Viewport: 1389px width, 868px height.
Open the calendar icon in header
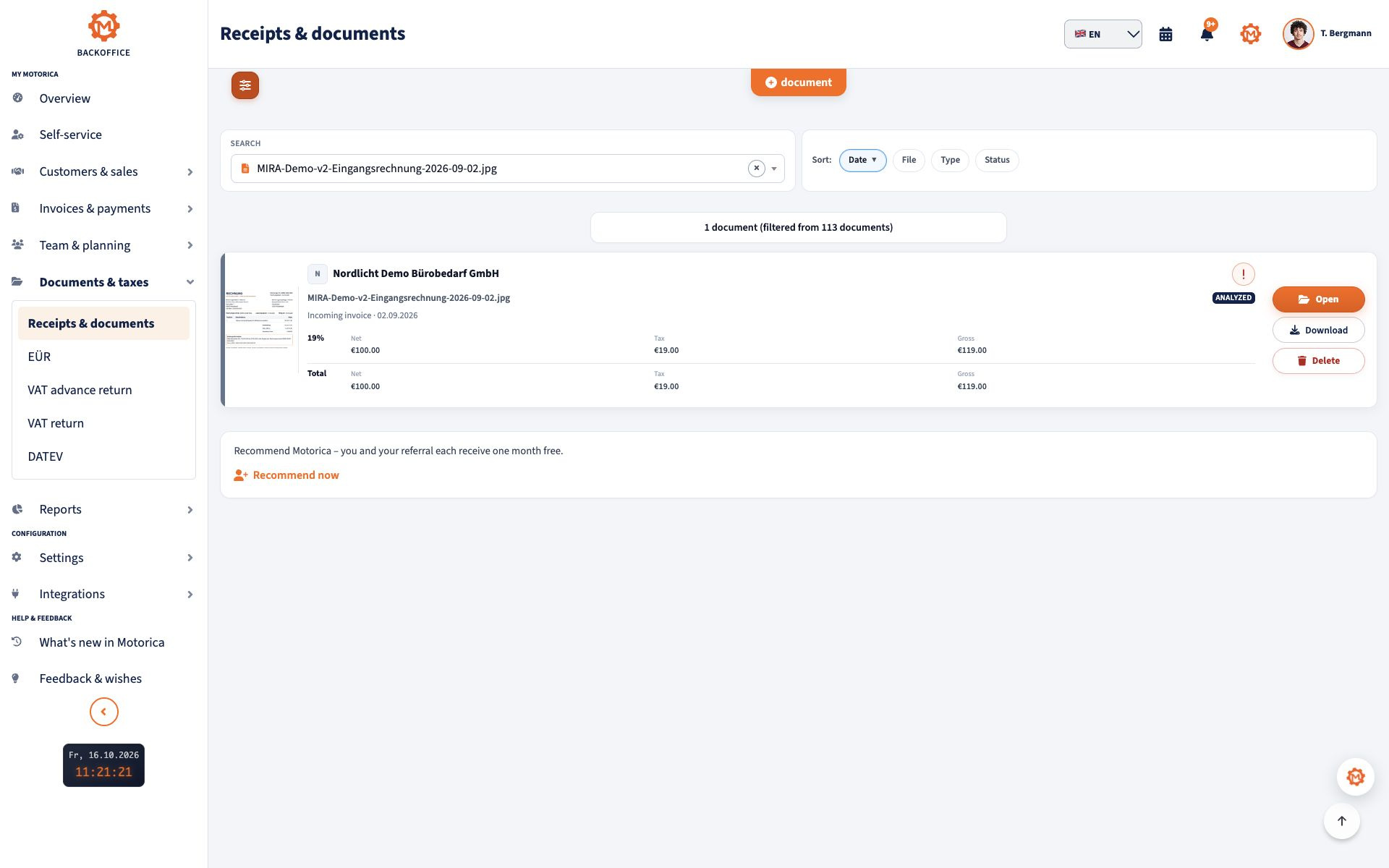pos(1165,34)
